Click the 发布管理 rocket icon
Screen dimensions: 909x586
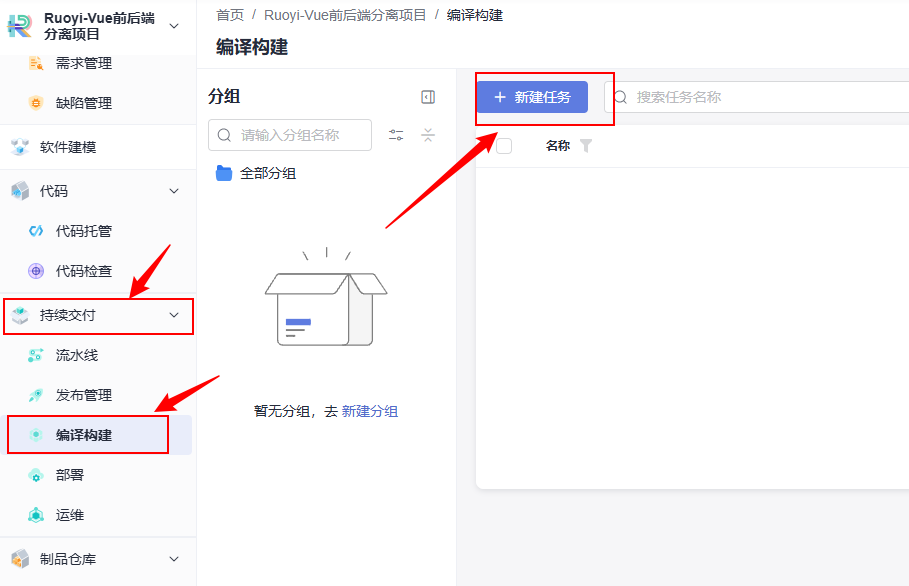(36, 395)
